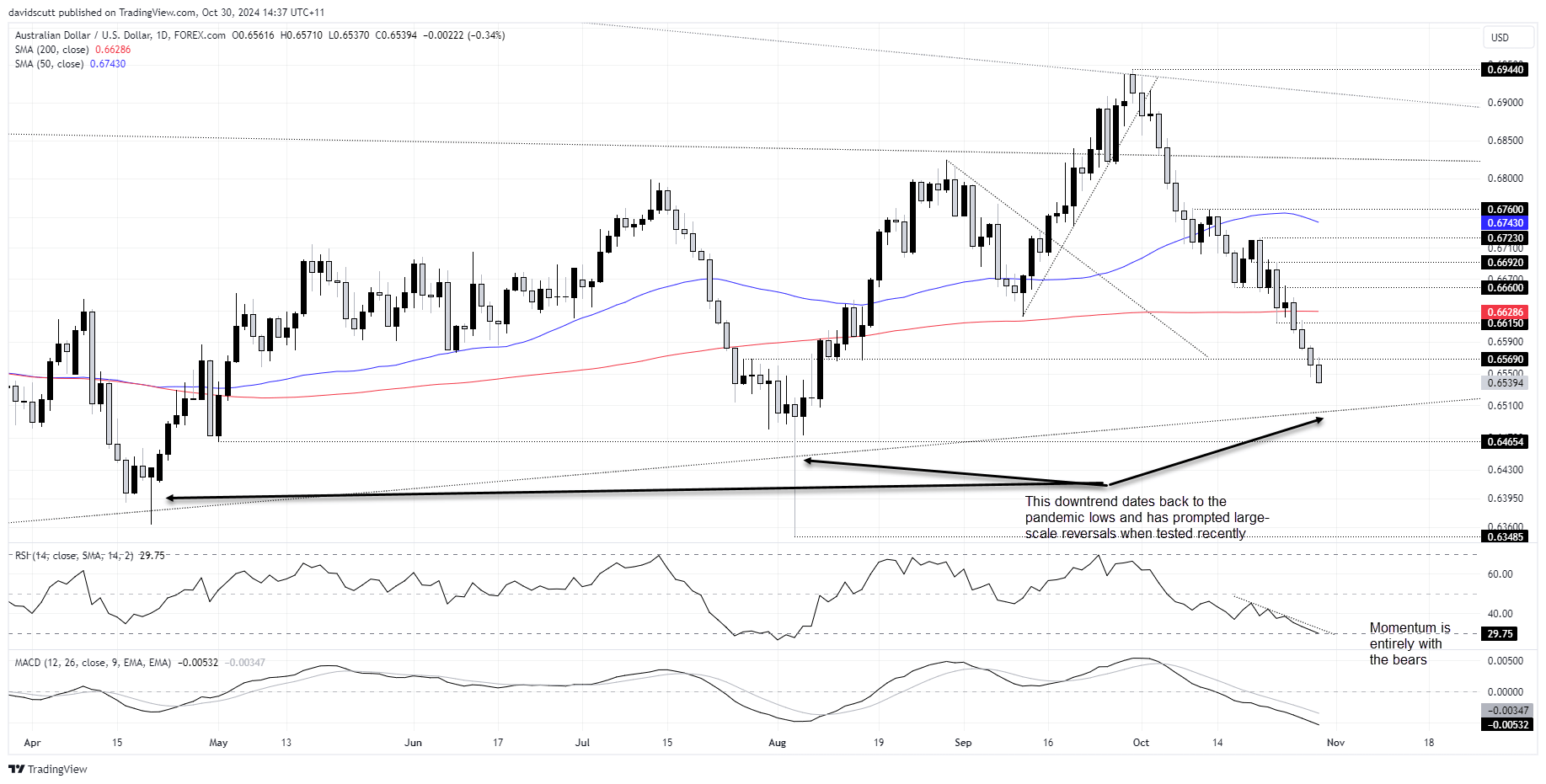Click the 0.69440 price label
Screen dimensions: 1546x784
point(1505,70)
